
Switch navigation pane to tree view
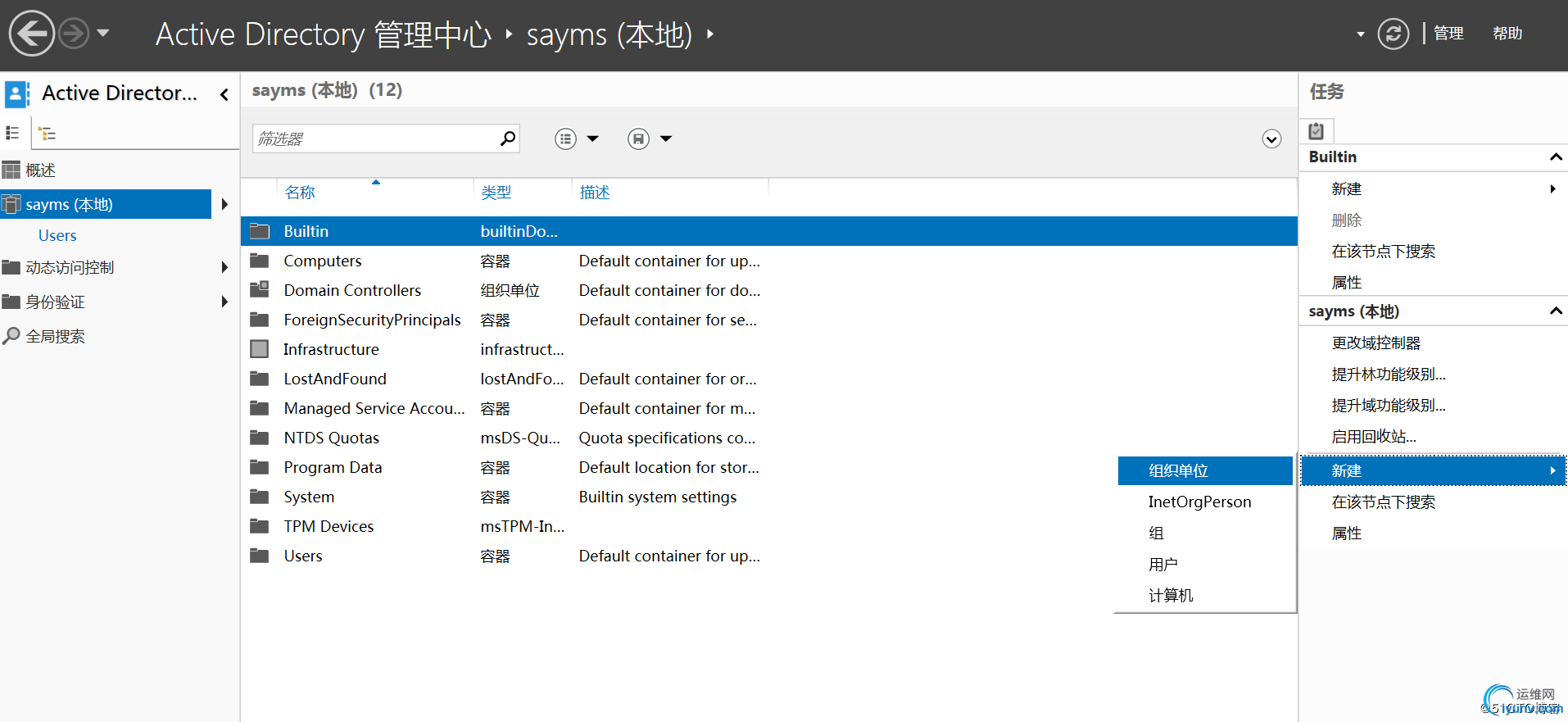48,134
